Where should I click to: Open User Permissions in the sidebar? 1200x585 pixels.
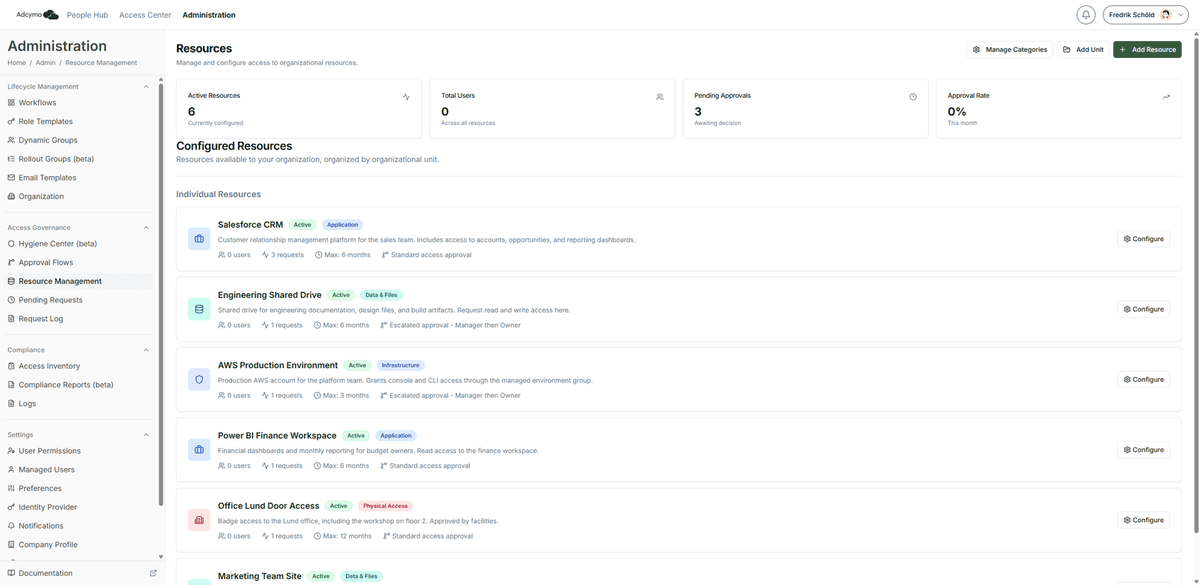80,451
